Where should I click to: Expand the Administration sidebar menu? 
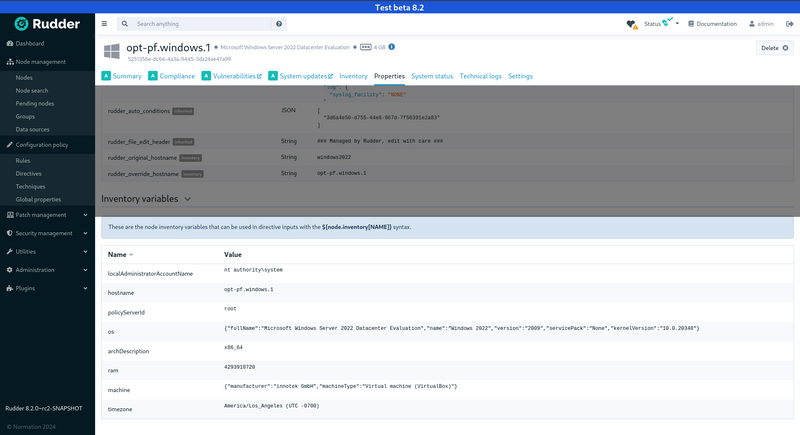coord(47,270)
